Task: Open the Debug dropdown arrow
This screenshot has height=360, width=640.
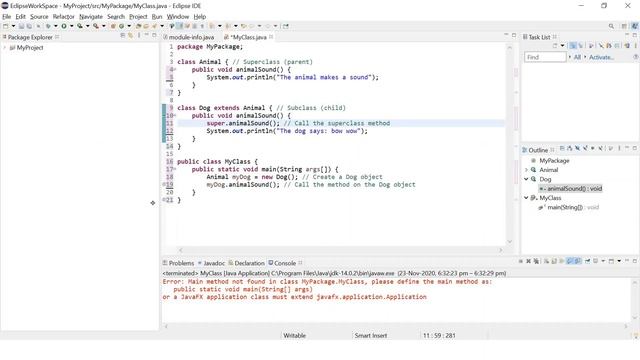Action: tap(56, 26)
